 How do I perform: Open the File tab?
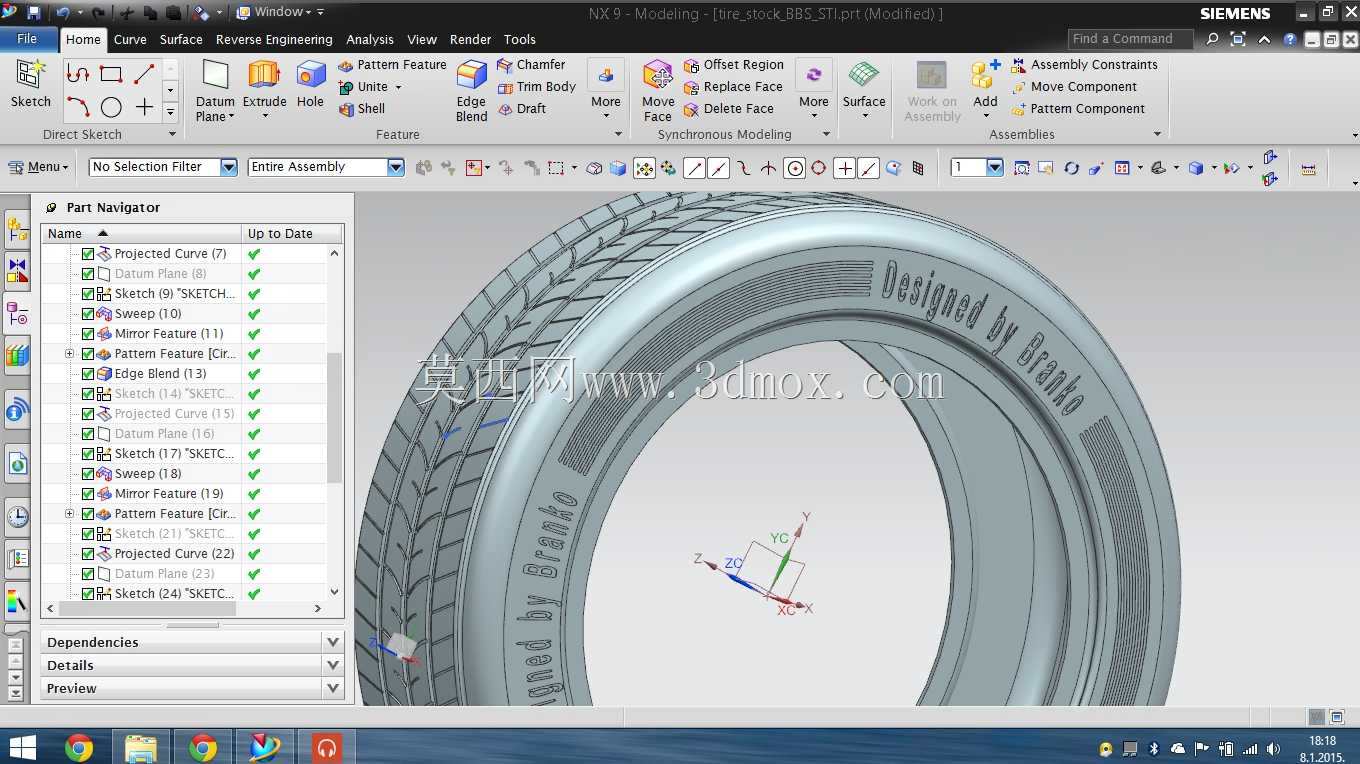(x=28, y=39)
